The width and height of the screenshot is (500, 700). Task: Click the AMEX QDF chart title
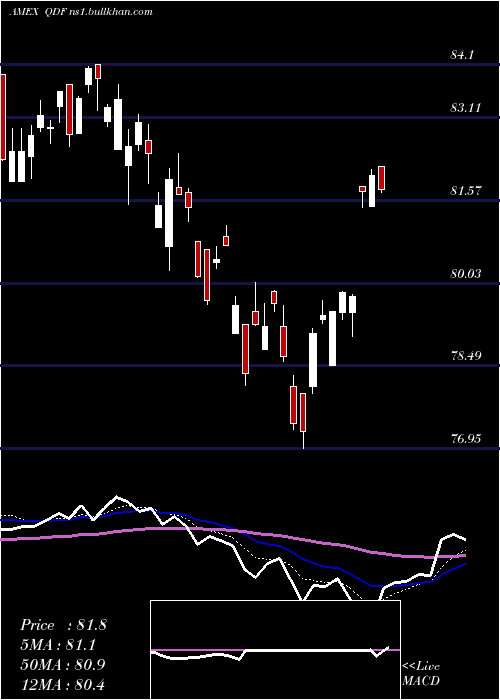click(81, 12)
